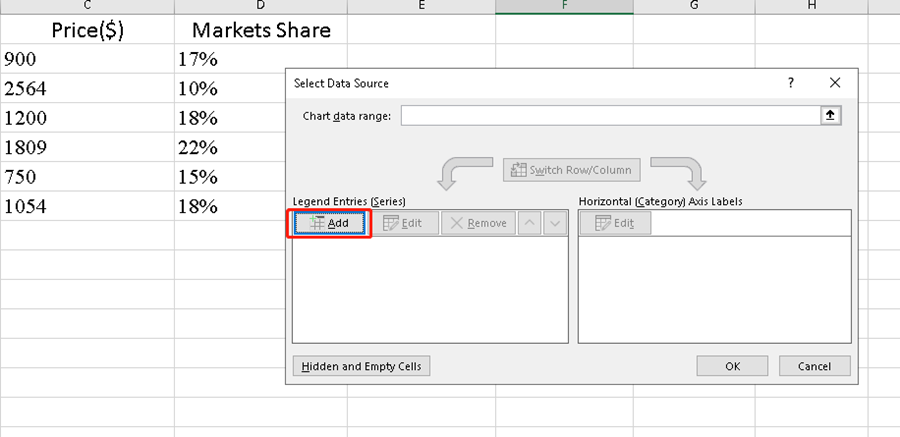Viewport: 900px width, 437px height.
Task: Click the Remove series button
Action: point(478,223)
